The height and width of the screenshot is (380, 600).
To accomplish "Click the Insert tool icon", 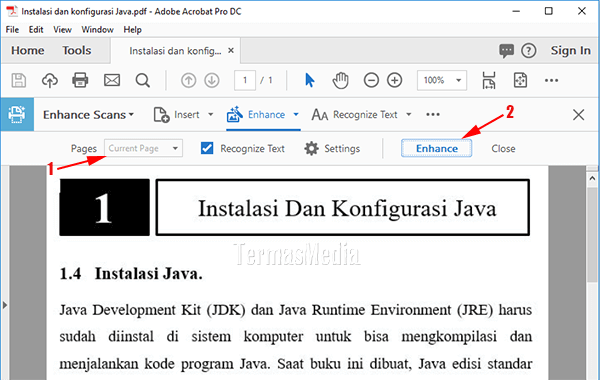I will [161, 114].
